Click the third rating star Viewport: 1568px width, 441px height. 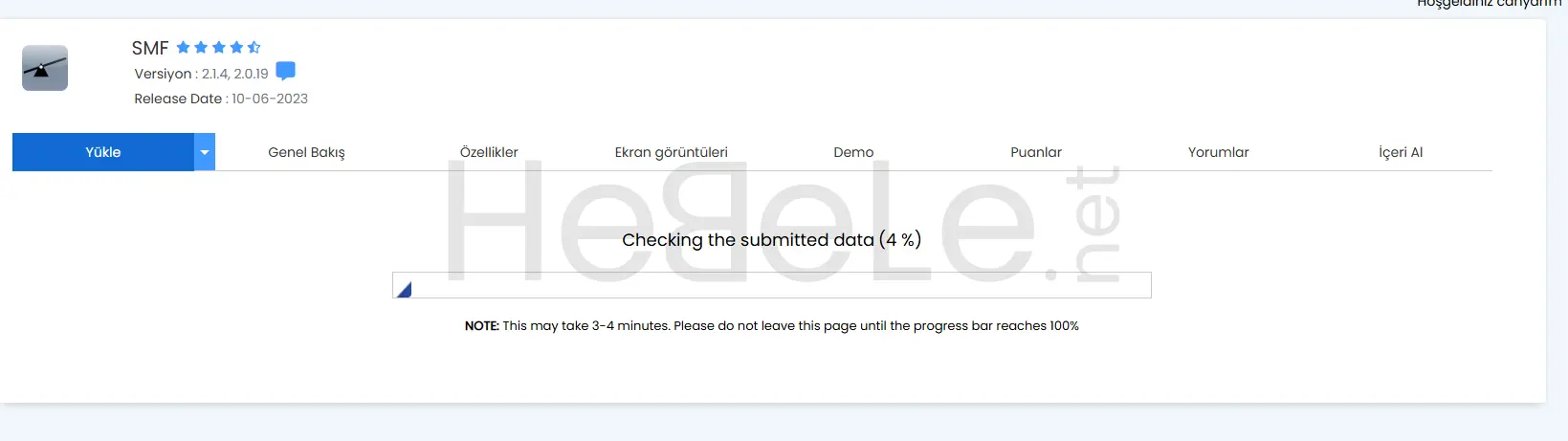pos(219,47)
